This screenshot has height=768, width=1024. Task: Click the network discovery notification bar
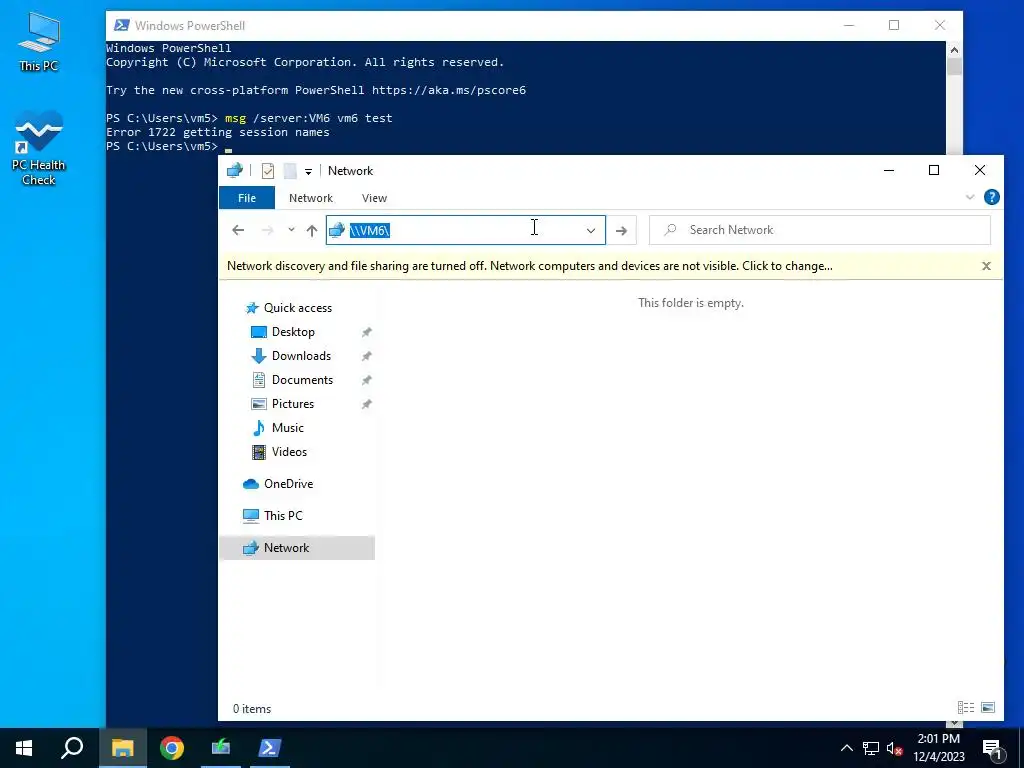point(530,266)
